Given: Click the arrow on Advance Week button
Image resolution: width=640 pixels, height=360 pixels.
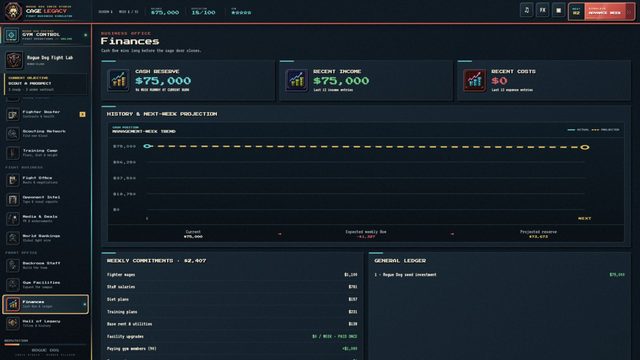Looking at the screenshot, I should pos(630,11).
